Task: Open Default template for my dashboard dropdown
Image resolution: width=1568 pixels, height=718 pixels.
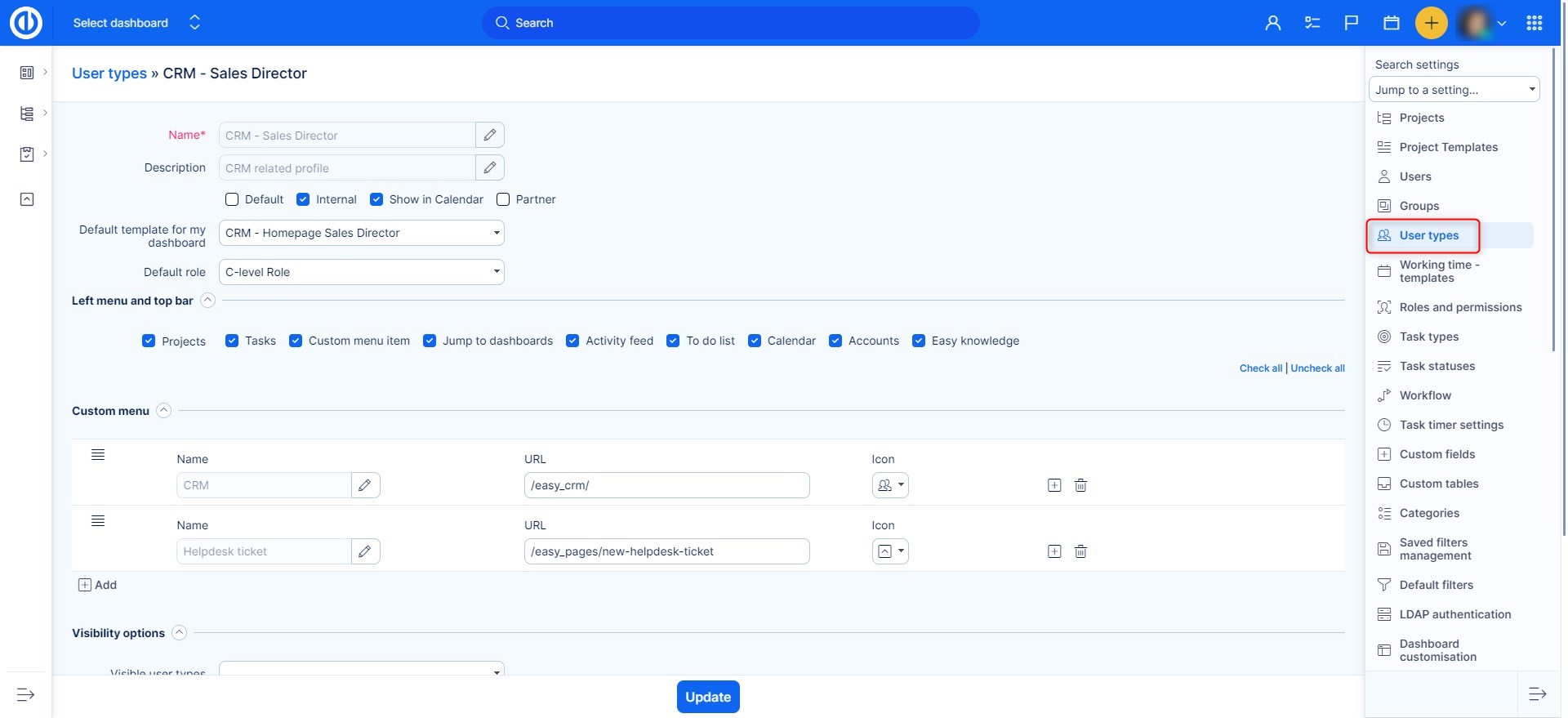Action: tap(361, 233)
